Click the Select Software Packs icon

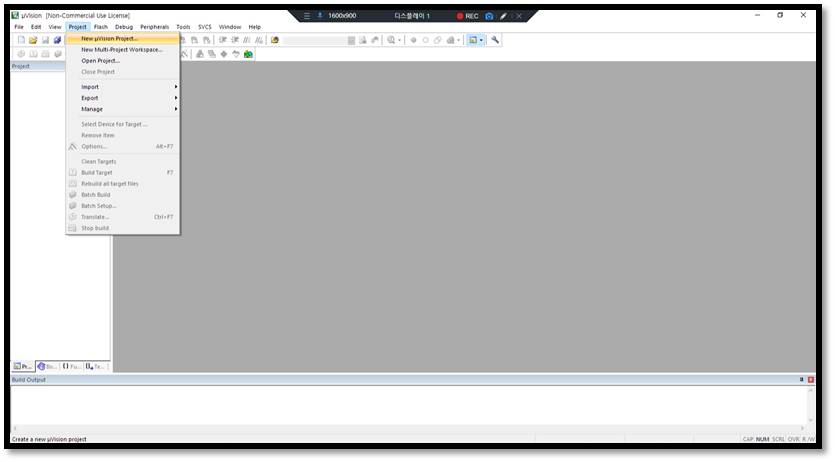(x=236, y=54)
